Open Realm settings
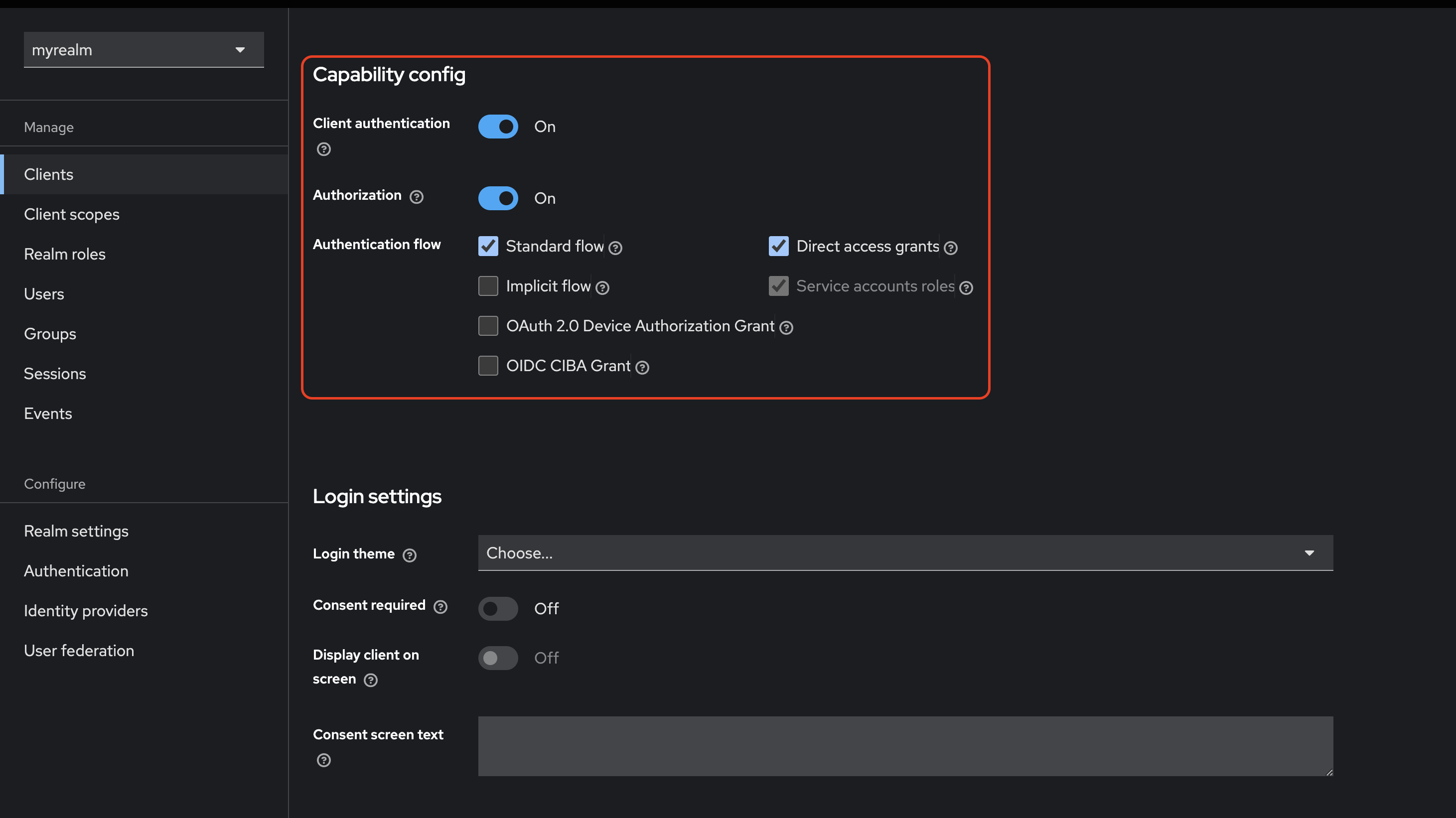 144,531
